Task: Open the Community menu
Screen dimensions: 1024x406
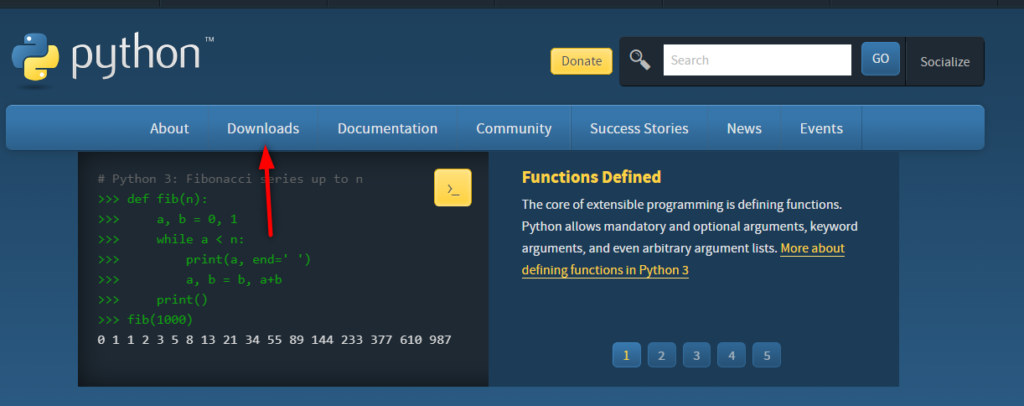Action: (514, 129)
